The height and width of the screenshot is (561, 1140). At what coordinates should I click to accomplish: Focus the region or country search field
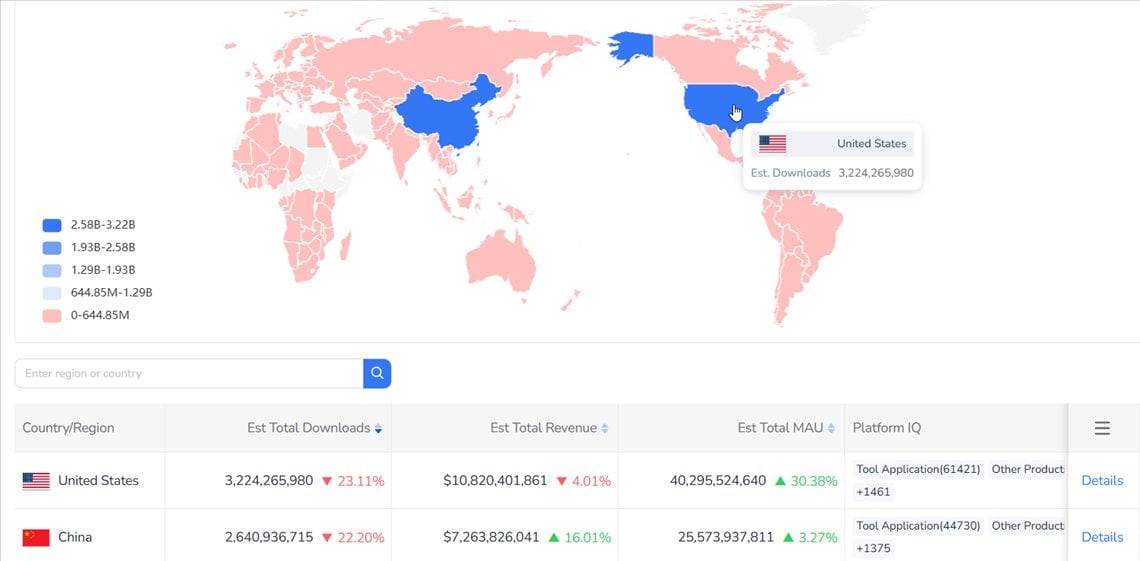coord(189,373)
